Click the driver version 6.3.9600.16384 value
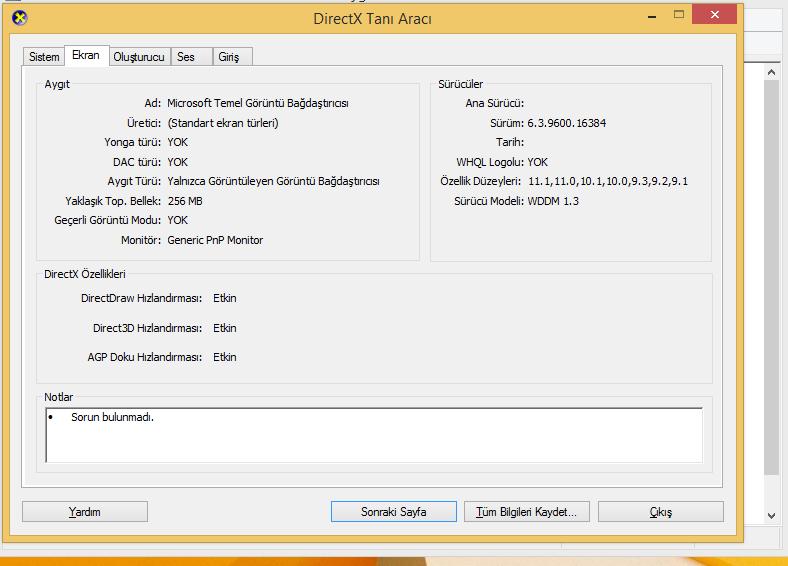This screenshot has height=566, width=788. 566,123
